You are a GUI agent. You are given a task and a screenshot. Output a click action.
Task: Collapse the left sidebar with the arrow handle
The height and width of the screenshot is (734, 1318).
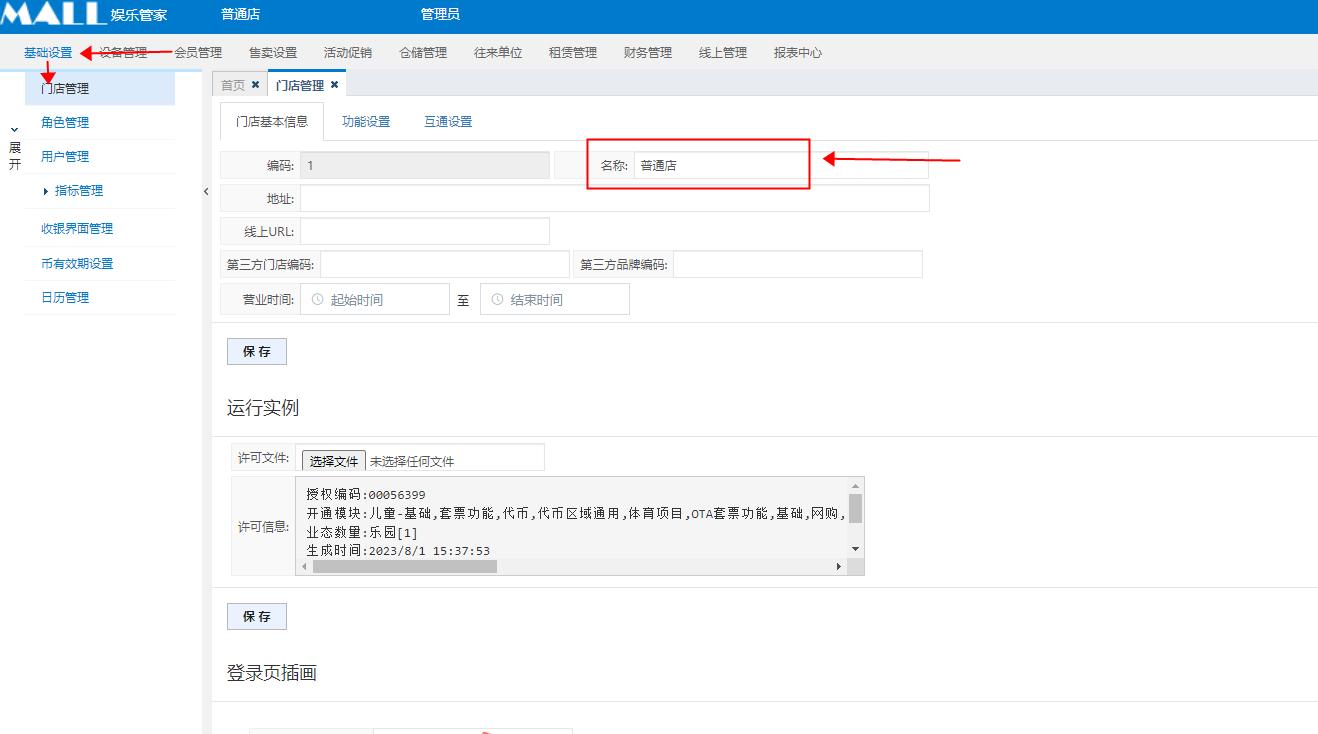point(206,191)
